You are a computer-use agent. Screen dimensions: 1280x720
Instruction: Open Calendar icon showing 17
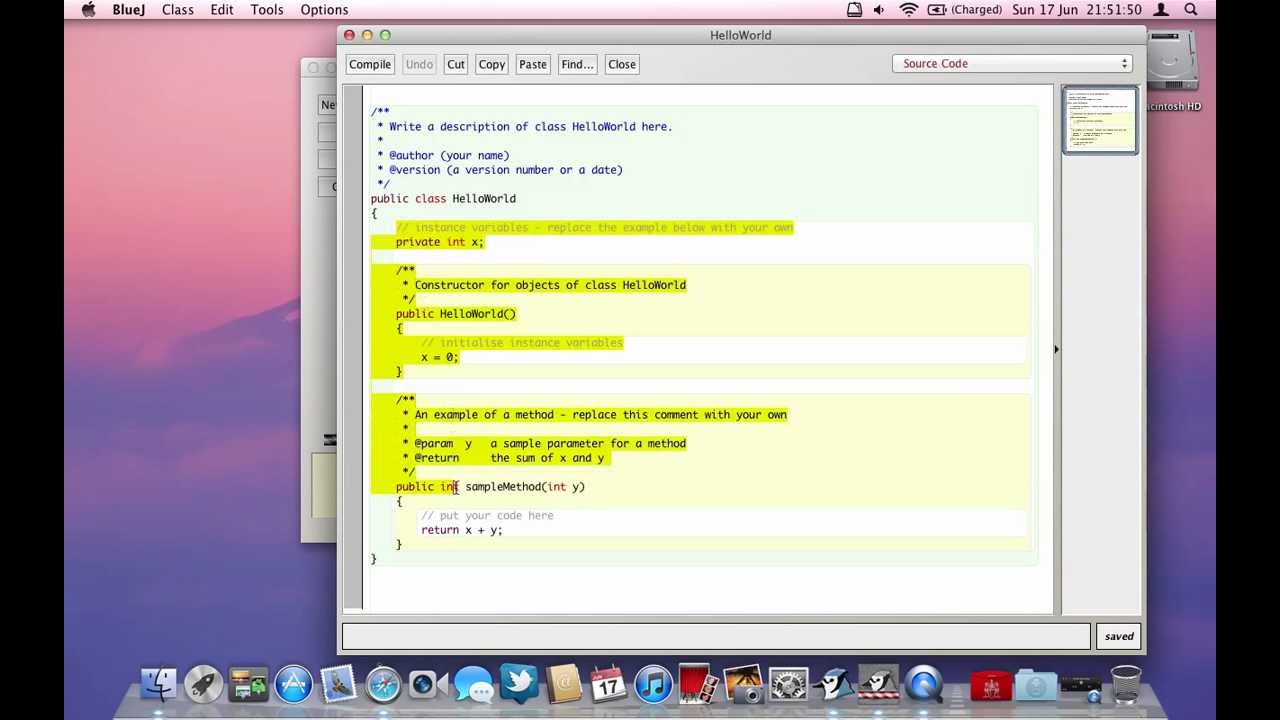[608, 685]
